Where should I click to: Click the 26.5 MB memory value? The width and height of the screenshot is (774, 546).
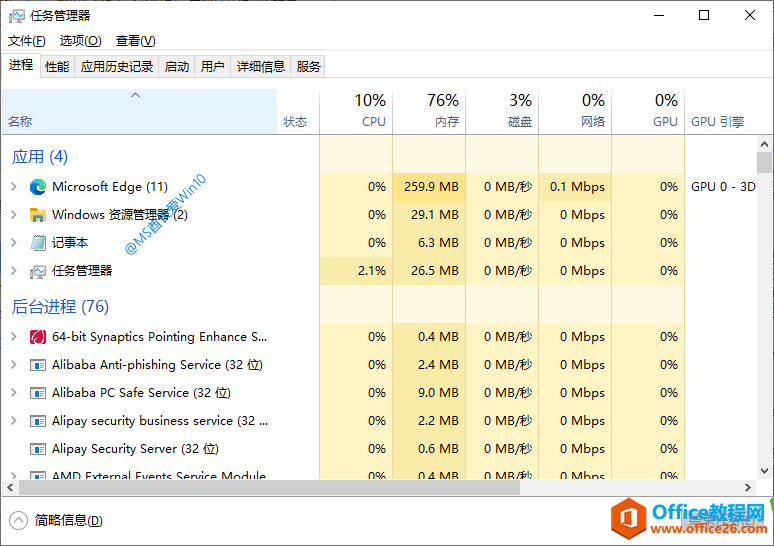tap(434, 271)
